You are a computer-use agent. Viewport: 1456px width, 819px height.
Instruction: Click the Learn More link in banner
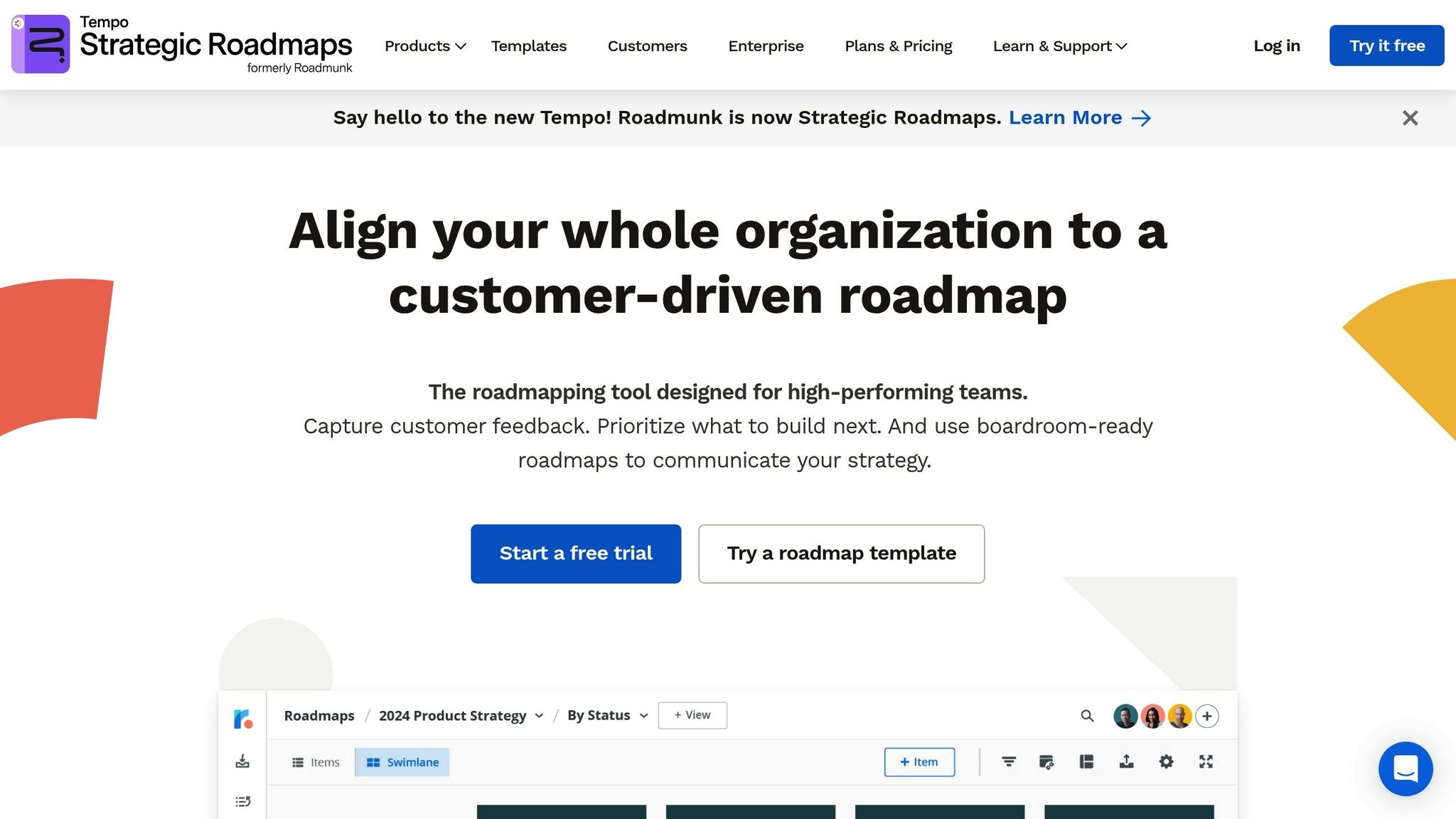click(1065, 118)
